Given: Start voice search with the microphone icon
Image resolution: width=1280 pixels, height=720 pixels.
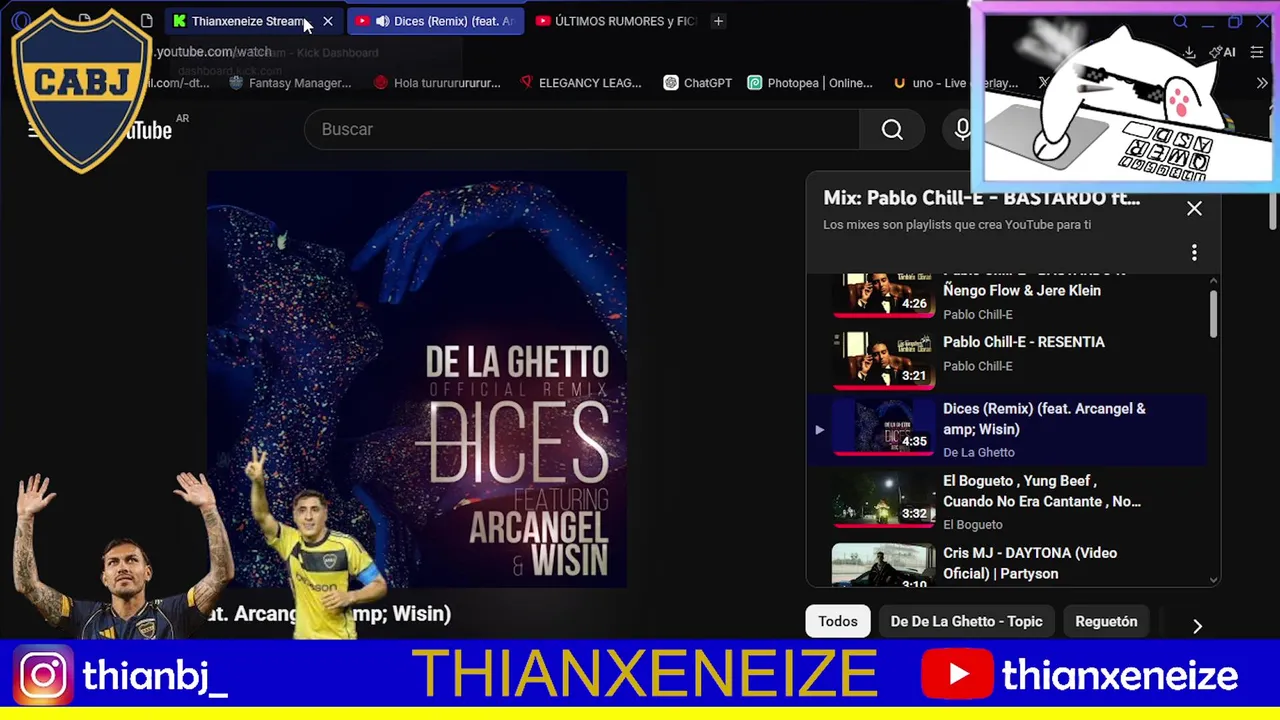Looking at the screenshot, I should pyautogui.click(x=961, y=129).
